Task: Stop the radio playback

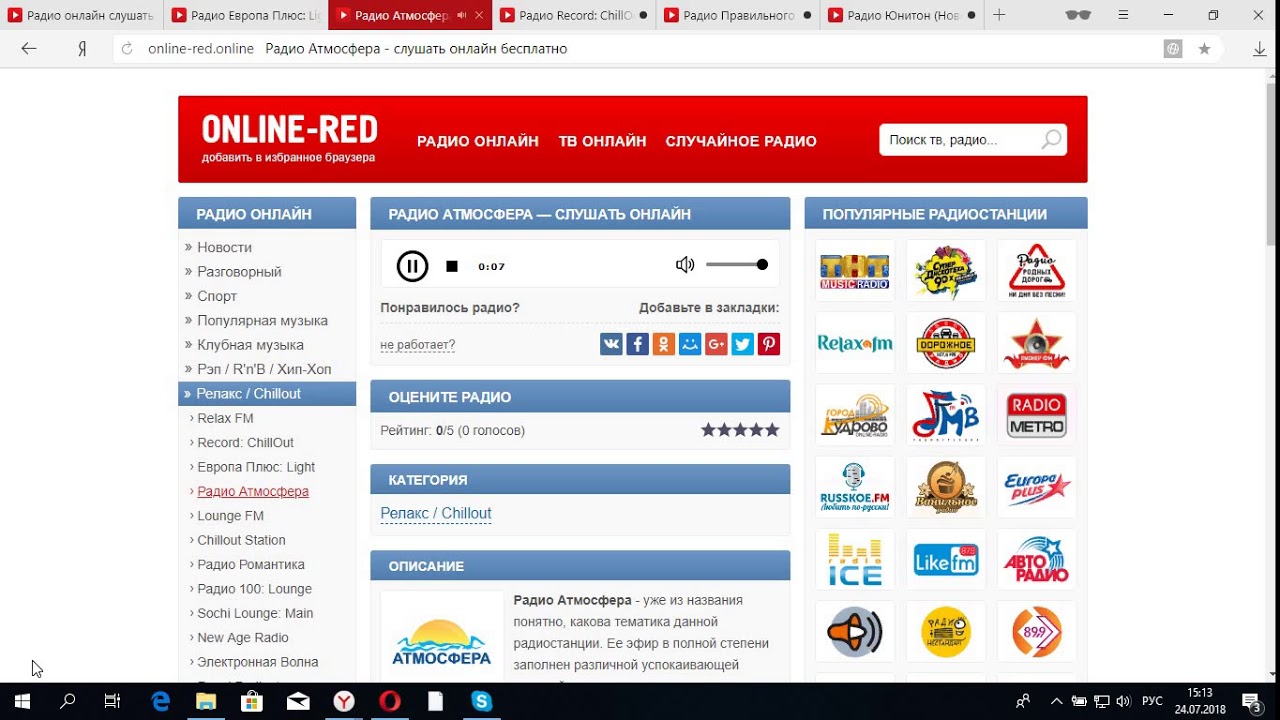Action: (452, 266)
